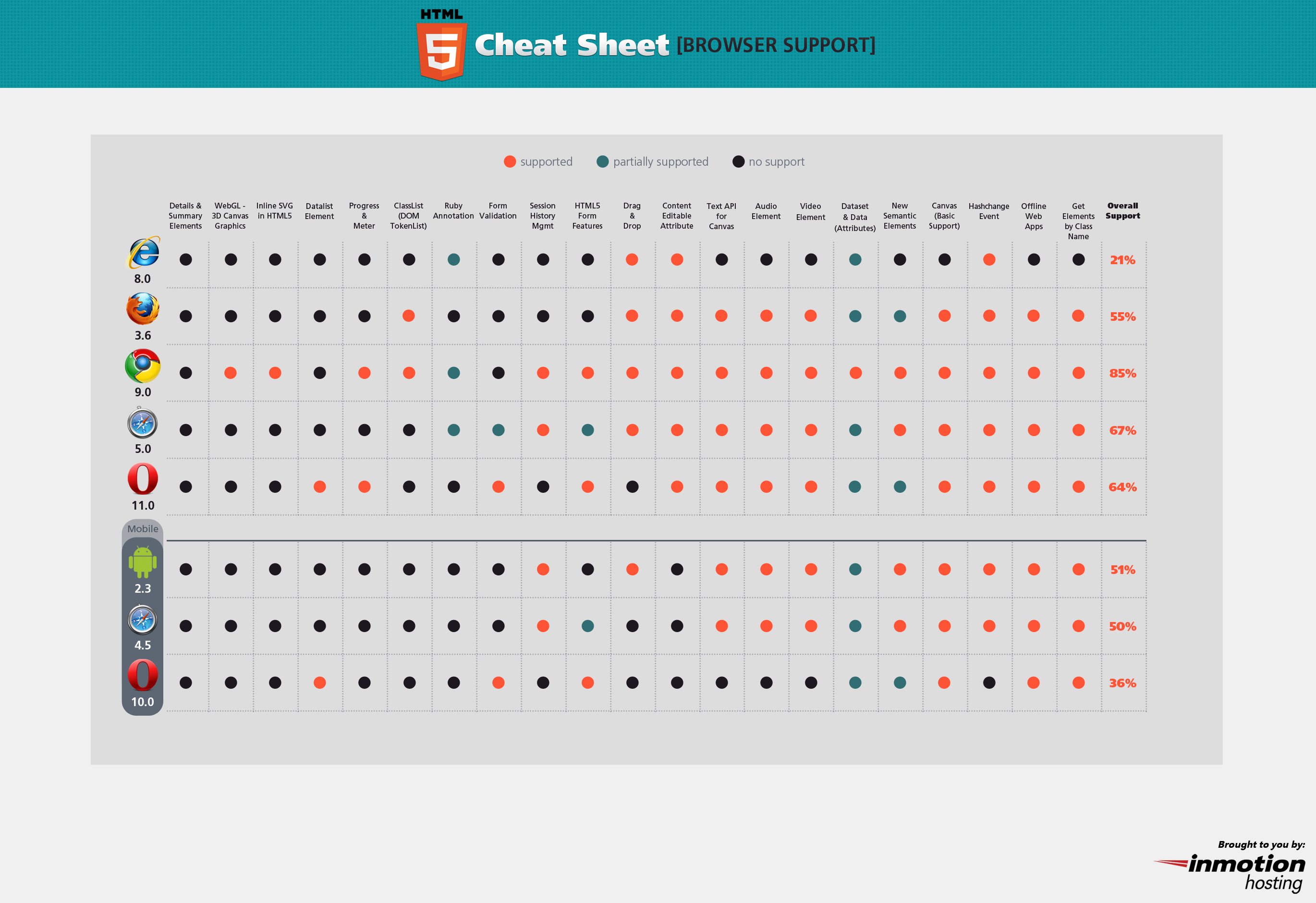Click the 'Mobile' section label

[x=143, y=529]
